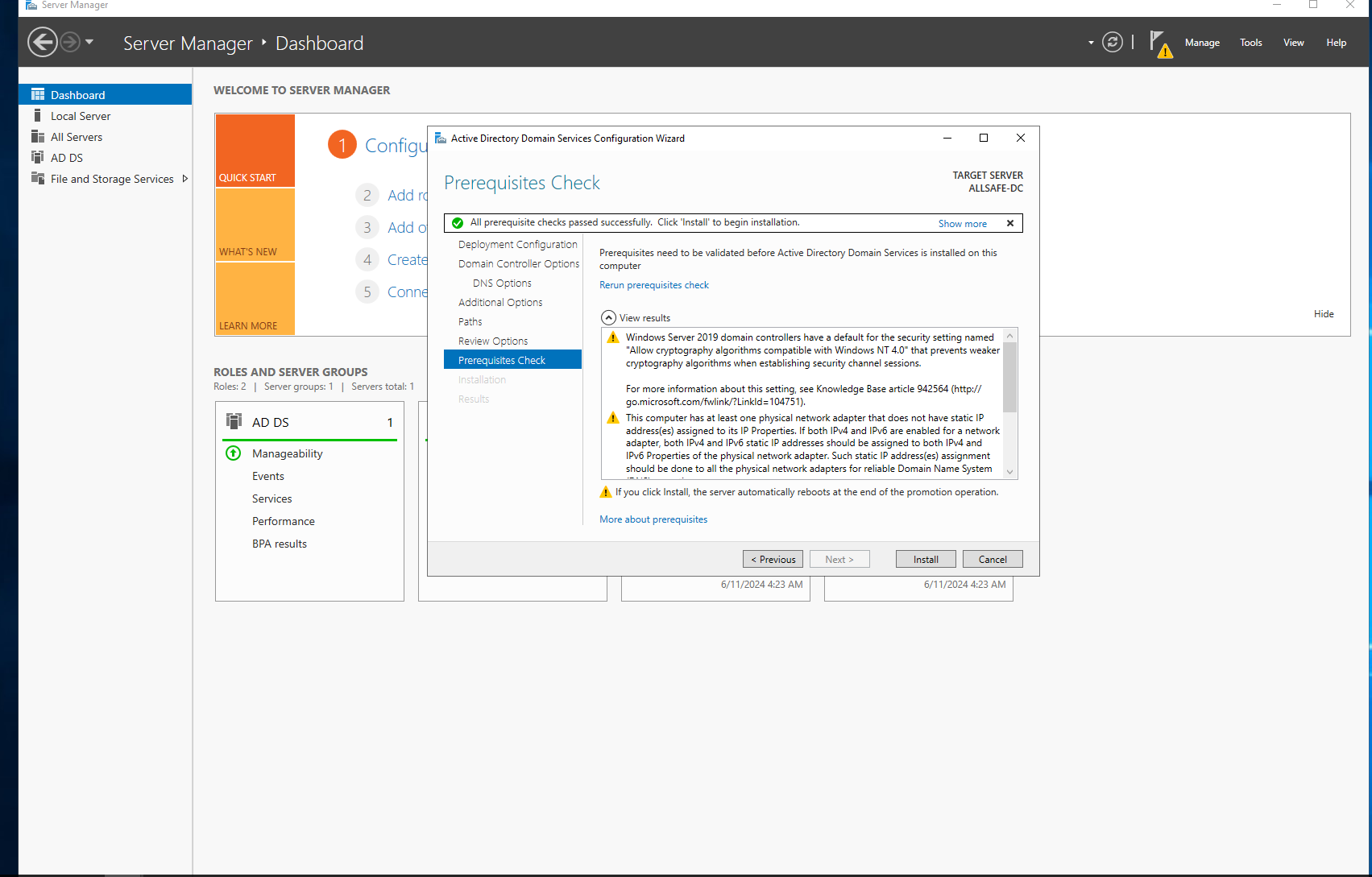Viewport: 1372px width, 877px height.
Task: Collapse the View results section
Action: click(608, 318)
